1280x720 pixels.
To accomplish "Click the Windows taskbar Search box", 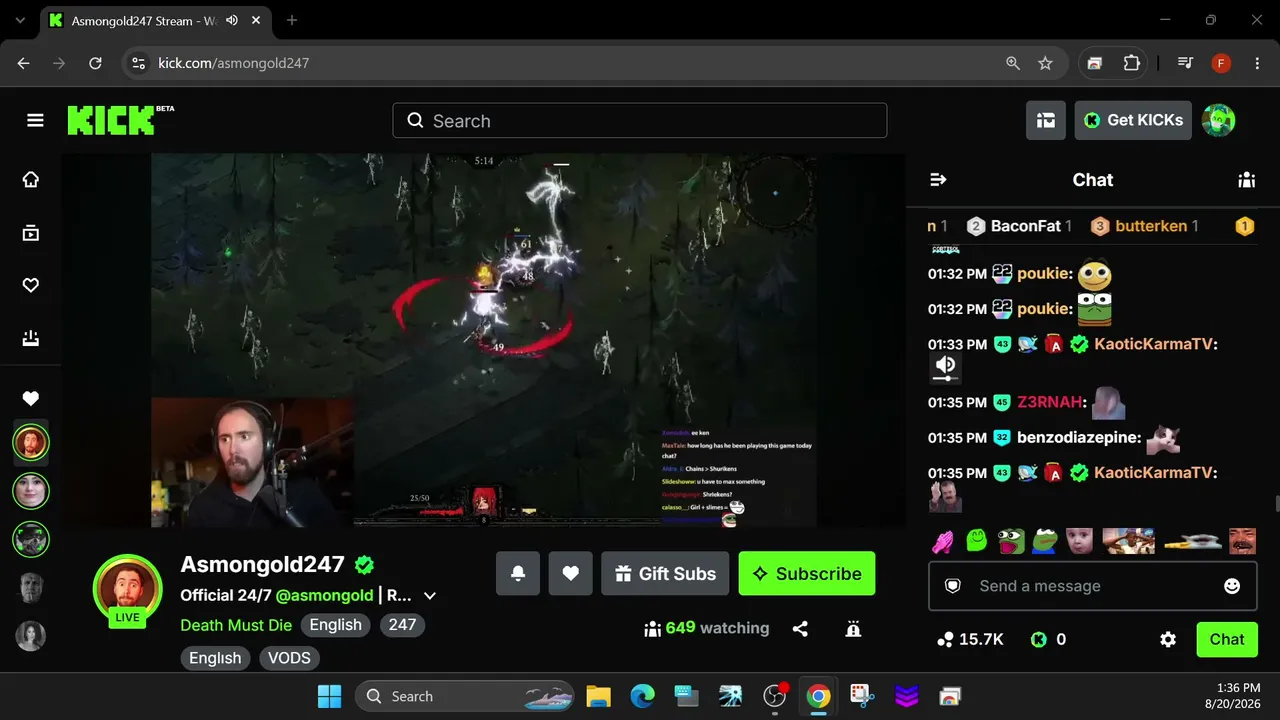I will (x=466, y=696).
